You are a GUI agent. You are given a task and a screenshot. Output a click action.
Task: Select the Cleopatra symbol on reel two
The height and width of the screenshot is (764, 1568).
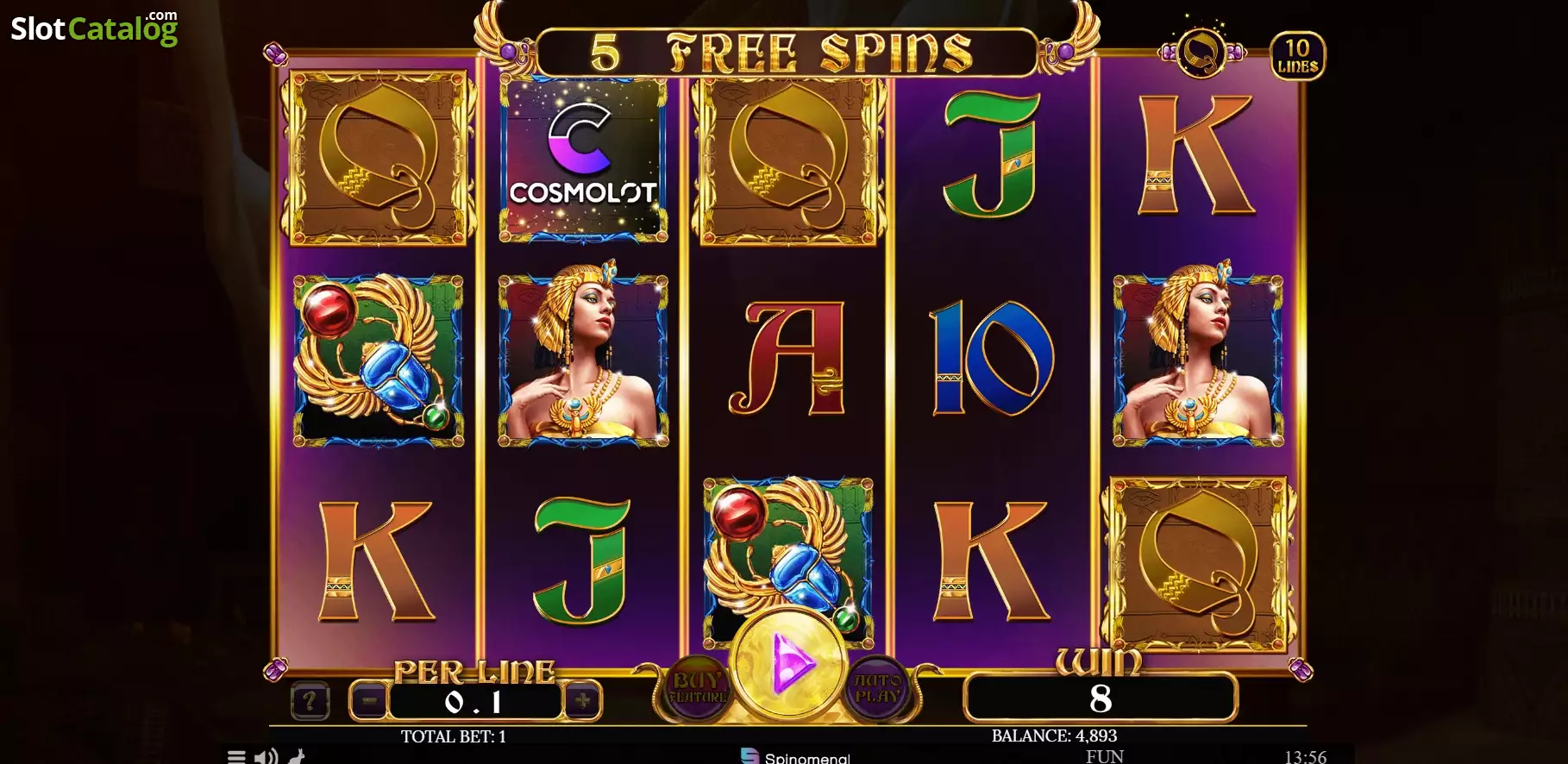coord(583,359)
